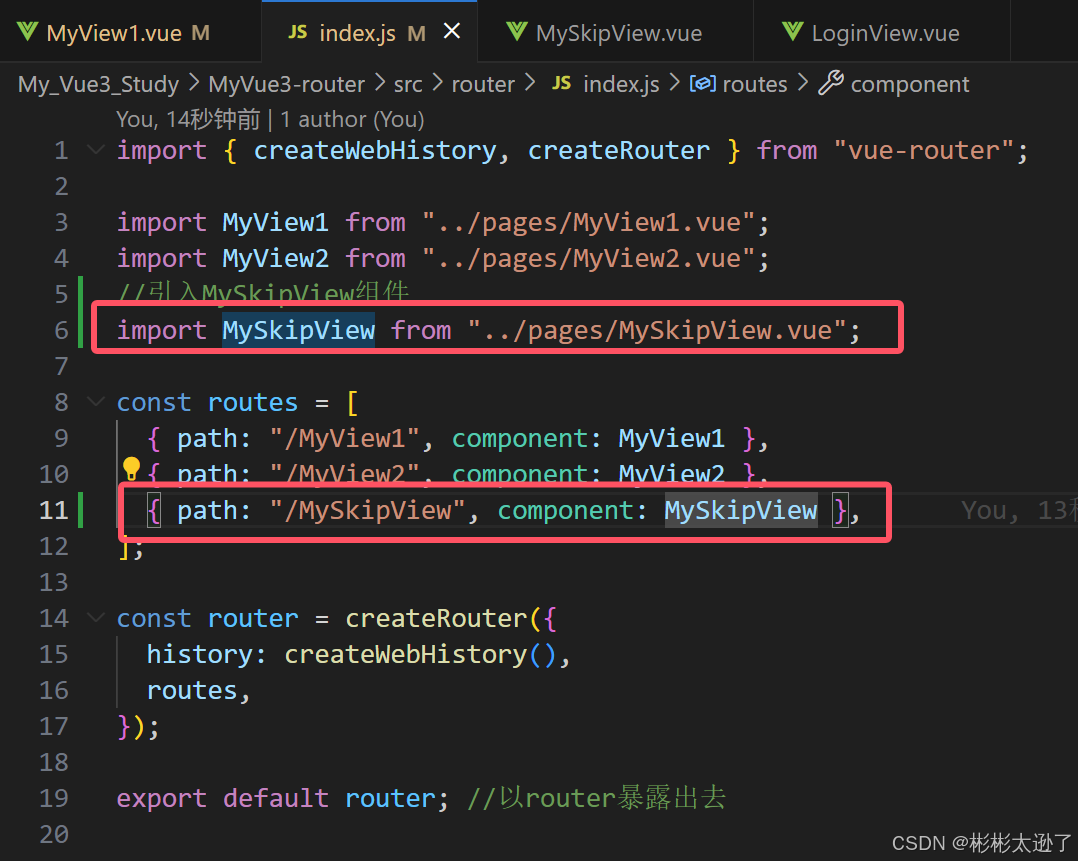Click line number 6 in gutter

(x=62, y=330)
